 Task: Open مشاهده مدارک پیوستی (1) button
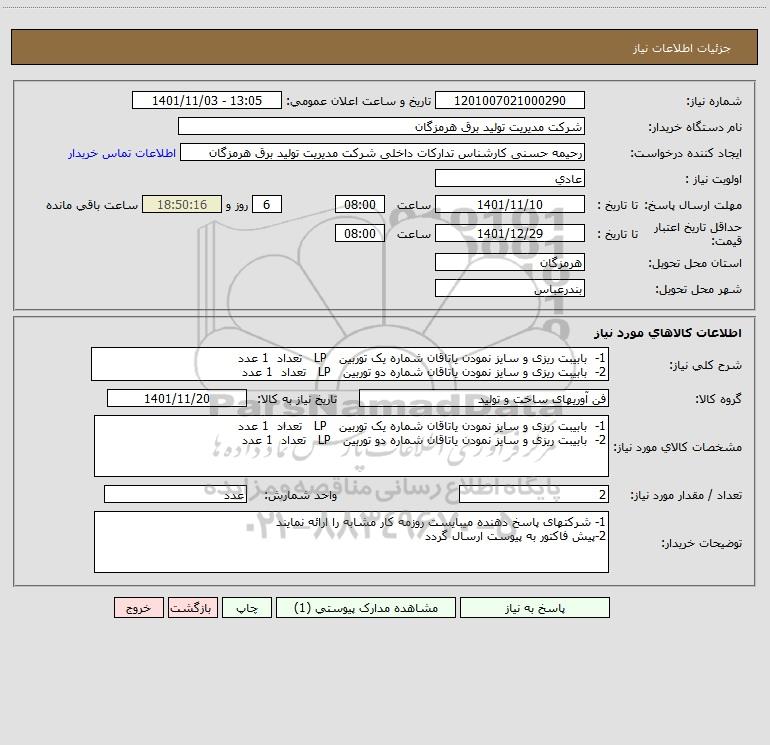tap(366, 607)
